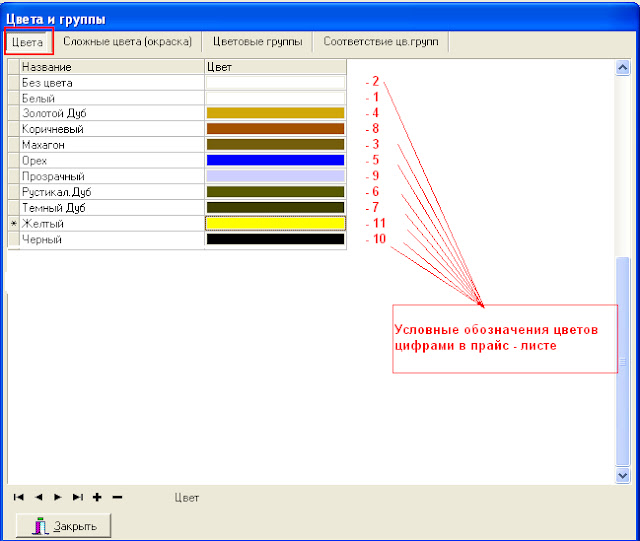Go to next record arrow
Screen dimensions: 640x541
point(58,497)
